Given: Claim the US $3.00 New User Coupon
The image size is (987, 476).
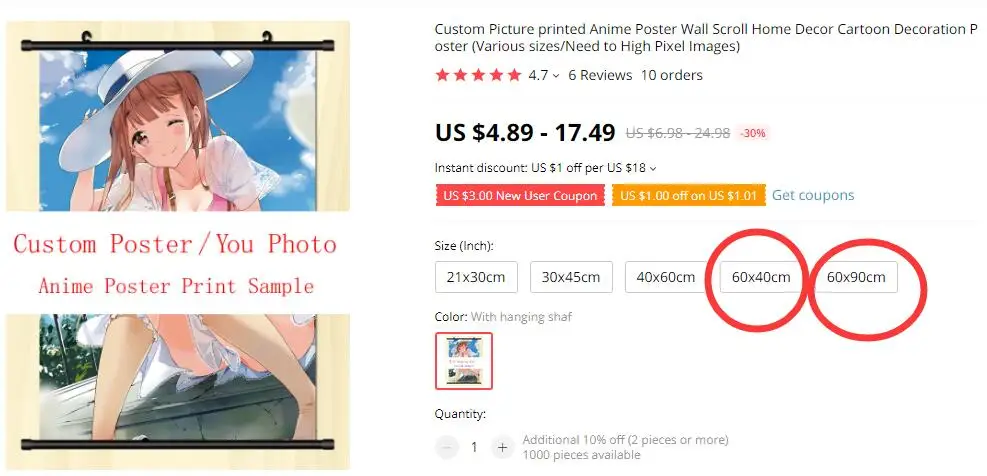Looking at the screenshot, I should pyautogui.click(x=520, y=195).
